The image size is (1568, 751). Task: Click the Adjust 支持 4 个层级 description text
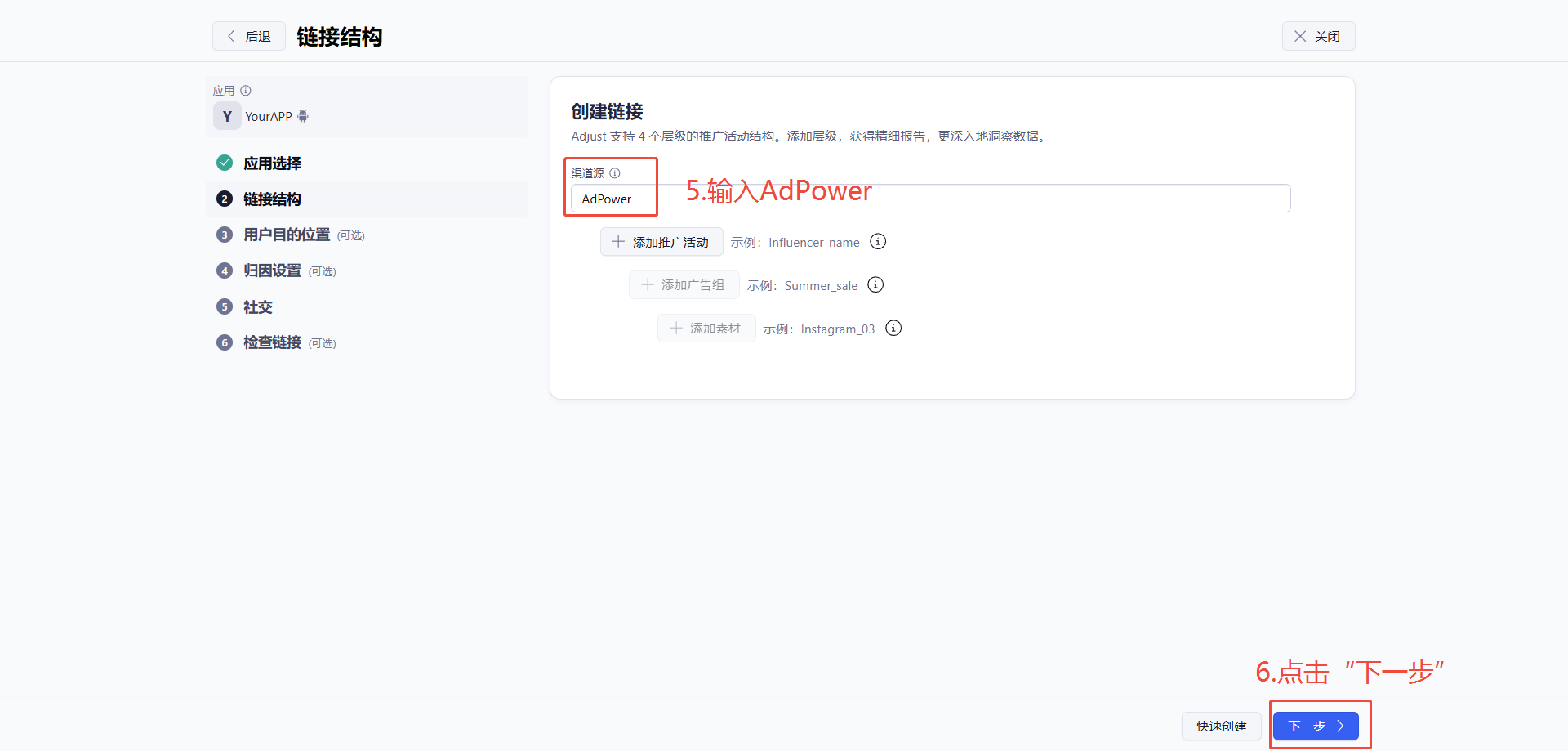click(809, 136)
